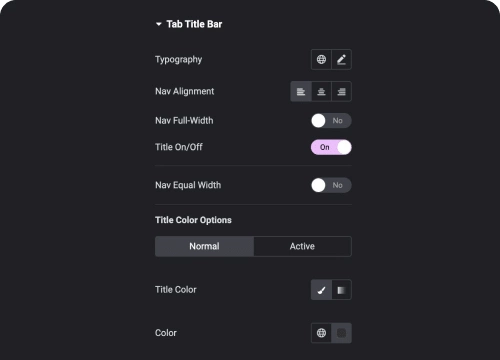Open global fonts for Typography
The image size is (500, 360).
(321, 60)
